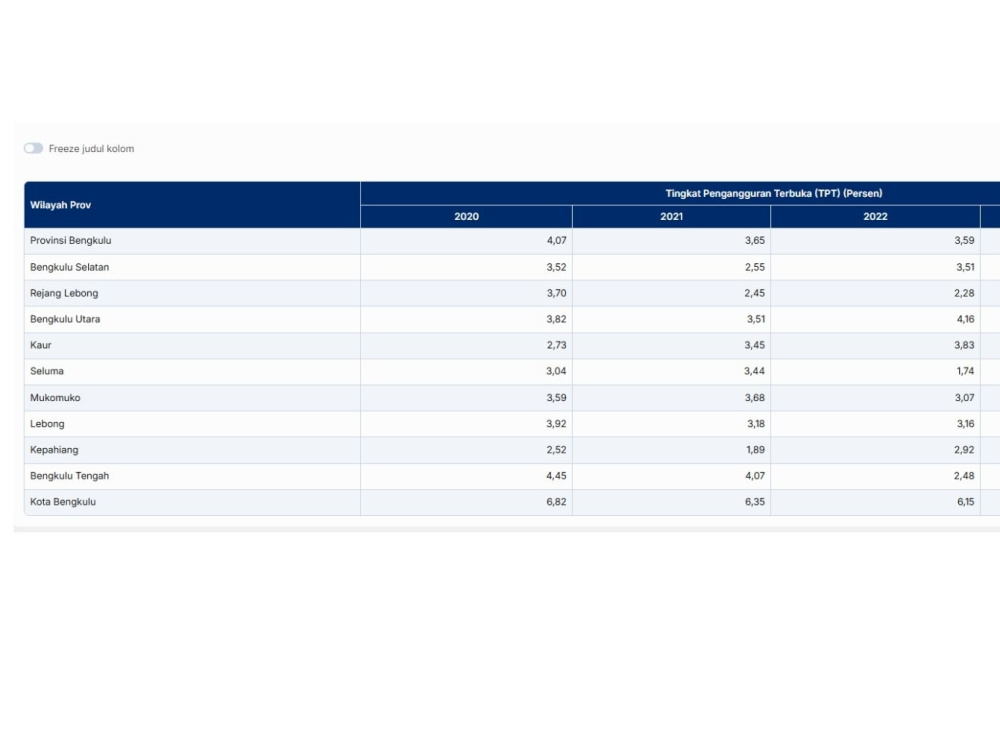Select Provinsi Bengkulu 2022 value 3,59
This screenshot has height=750, width=1000.
click(964, 240)
